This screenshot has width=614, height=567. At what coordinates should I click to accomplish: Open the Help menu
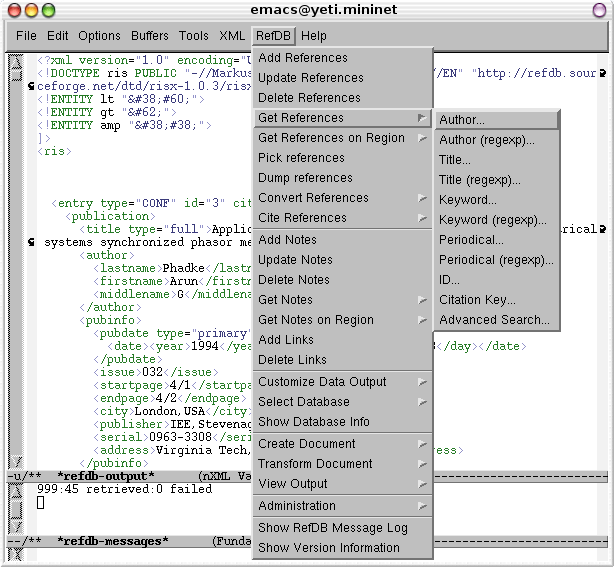click(314, 36)
